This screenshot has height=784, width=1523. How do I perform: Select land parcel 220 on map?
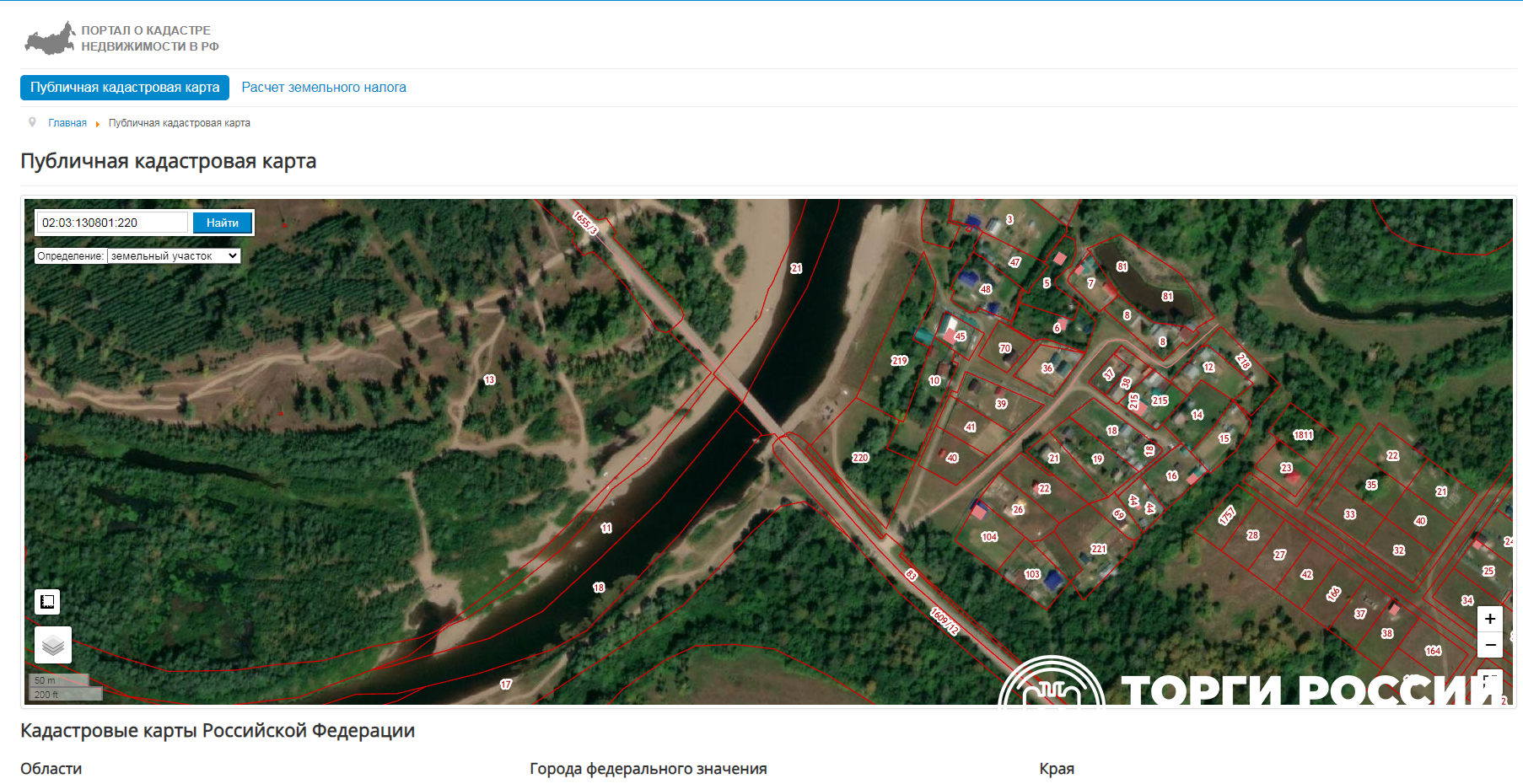[x=860, y=458]
